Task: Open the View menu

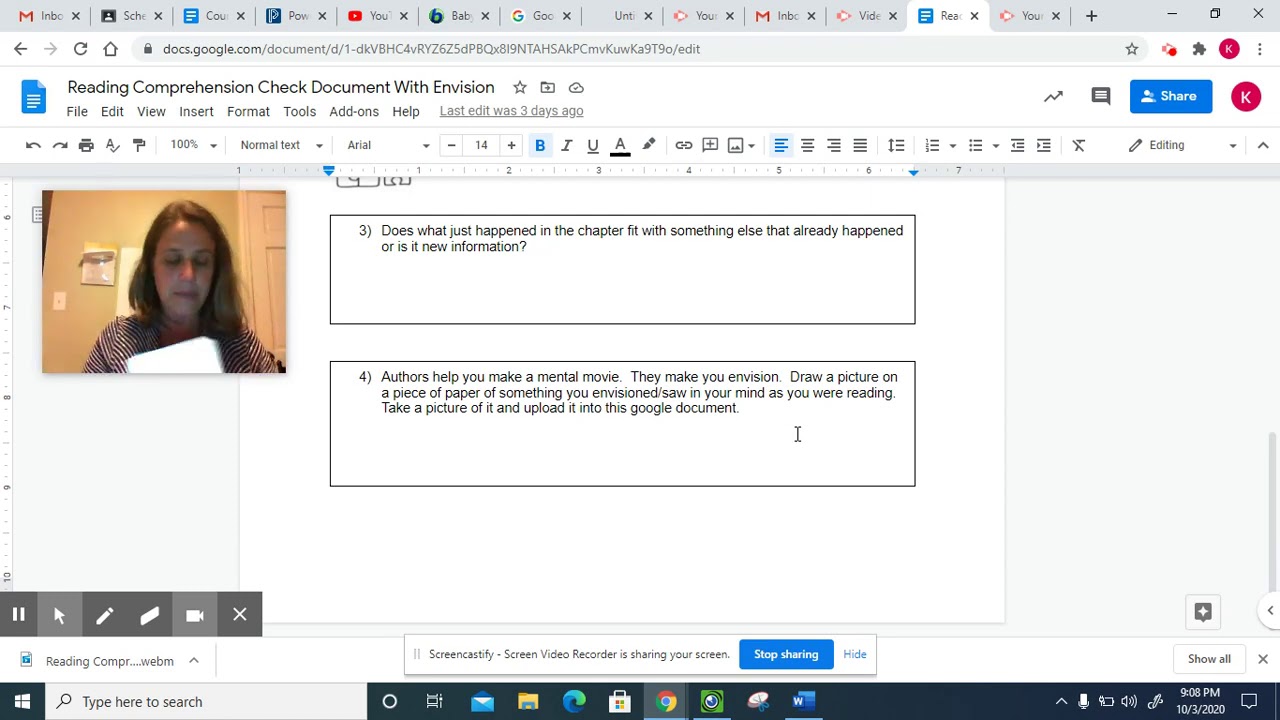Action: click(x=151, y=111)
